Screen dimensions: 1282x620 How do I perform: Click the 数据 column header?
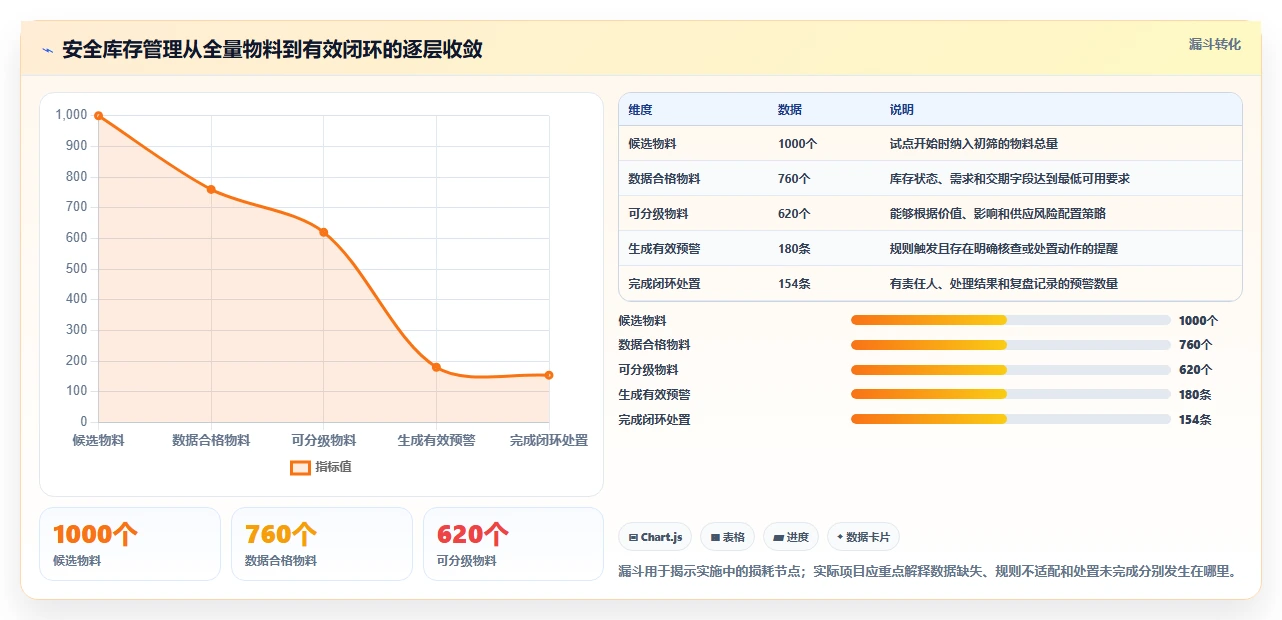tap(790, 110)
